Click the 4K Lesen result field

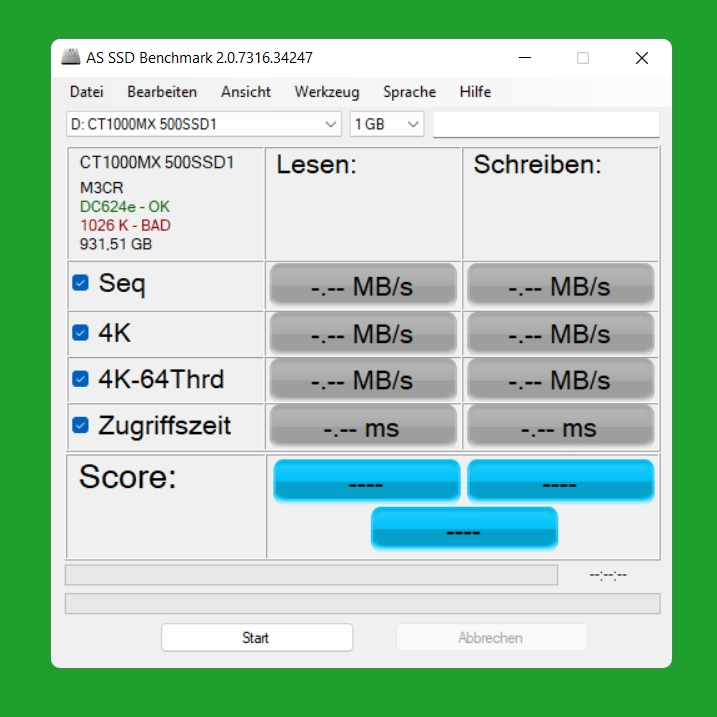(363, 334)
